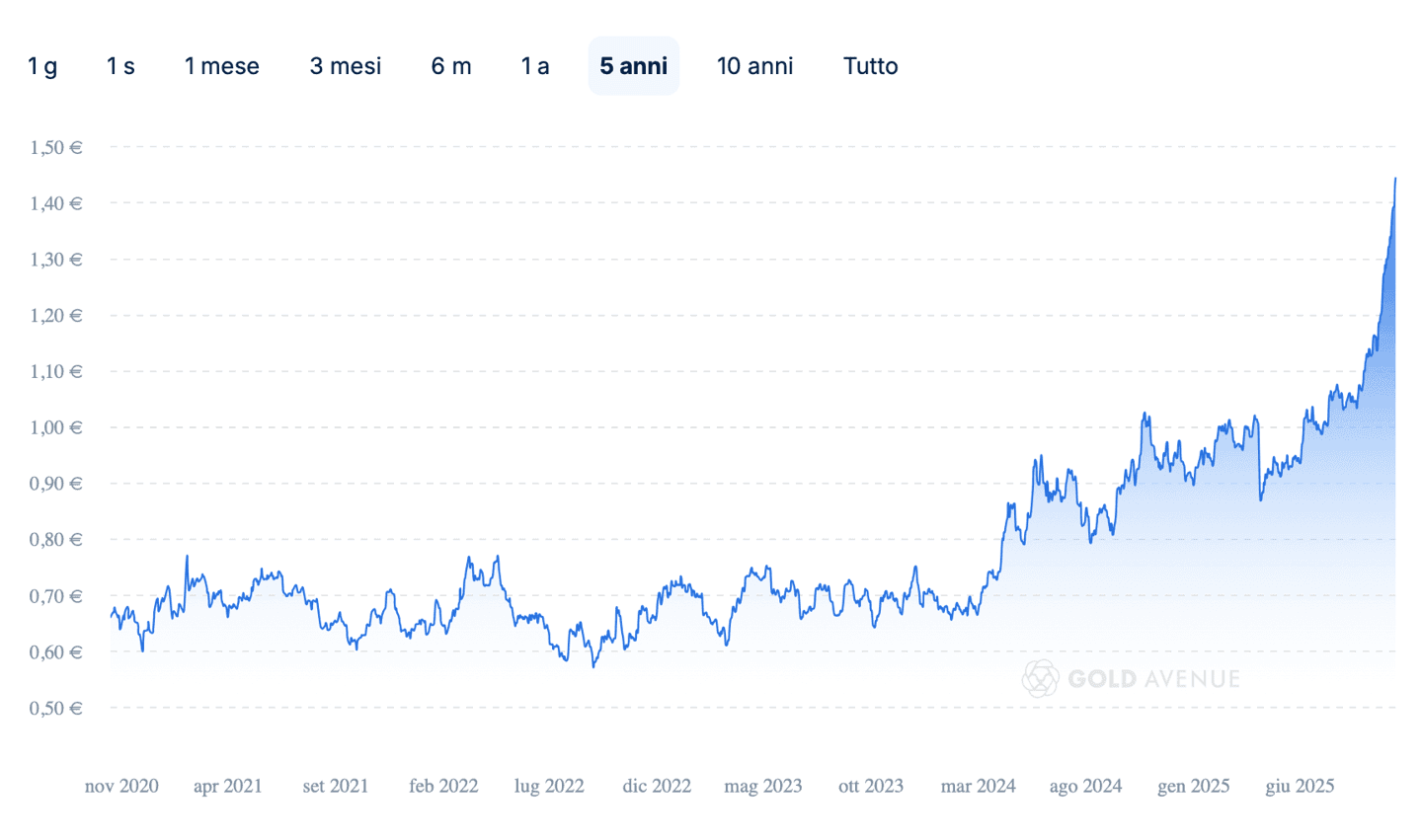Select the 1 g time range
Viewport: 1422px width, 840px height.
point(42,66)
